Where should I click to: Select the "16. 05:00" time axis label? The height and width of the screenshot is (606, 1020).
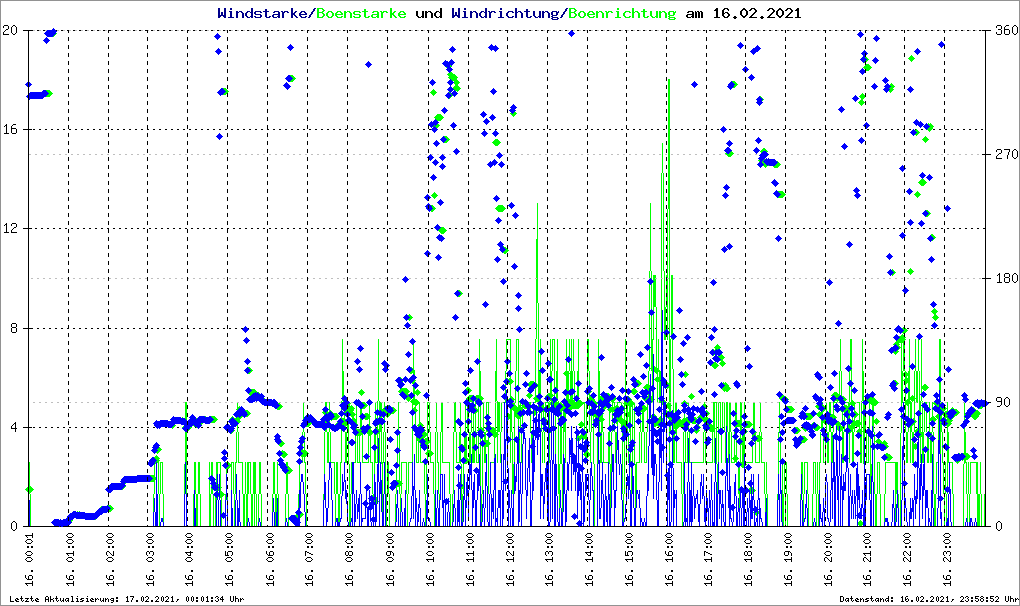pos(230,561)
